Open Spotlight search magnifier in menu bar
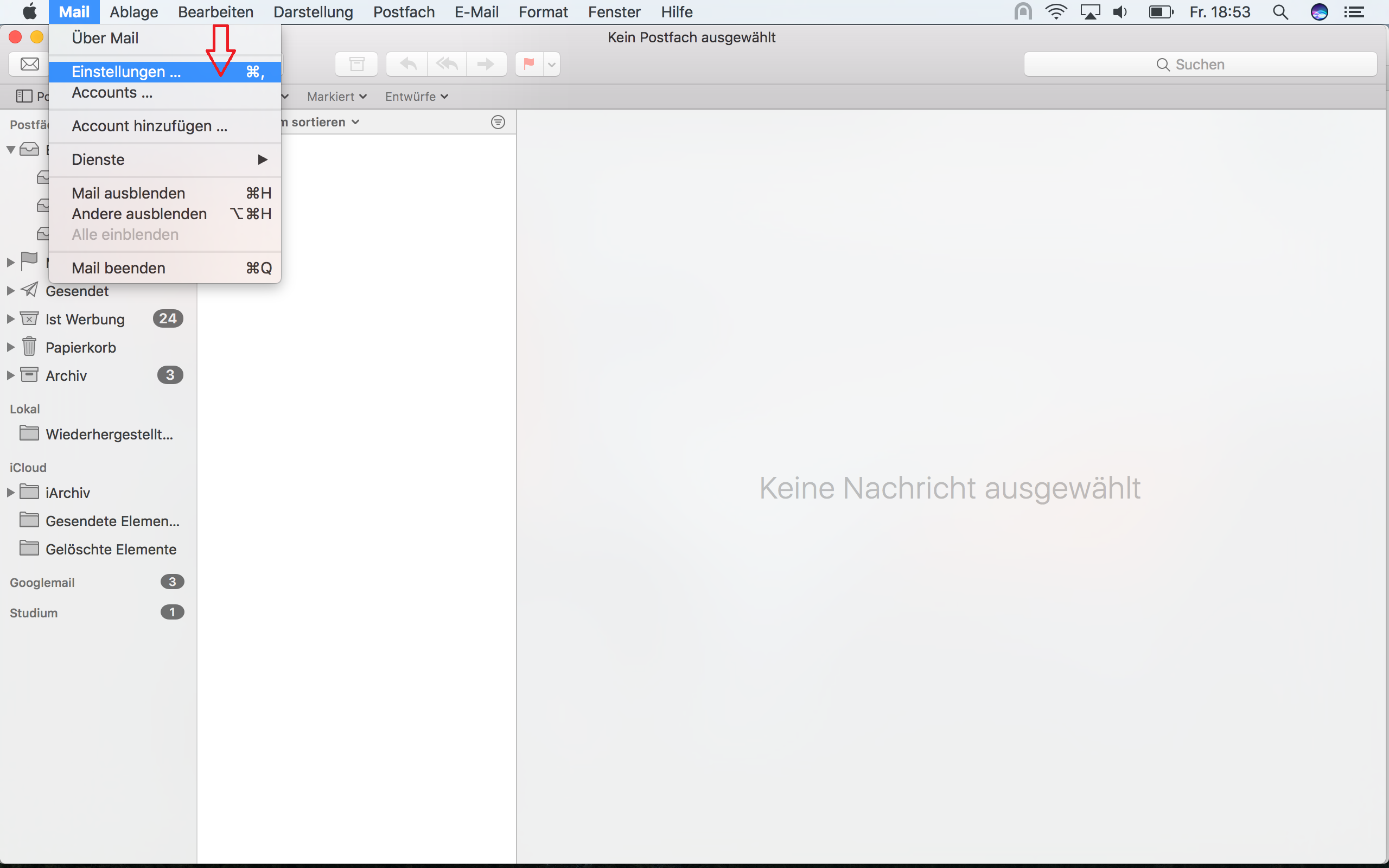Image resolution: width=1389 pixels, height=868 pixels. coord(1280,12)
